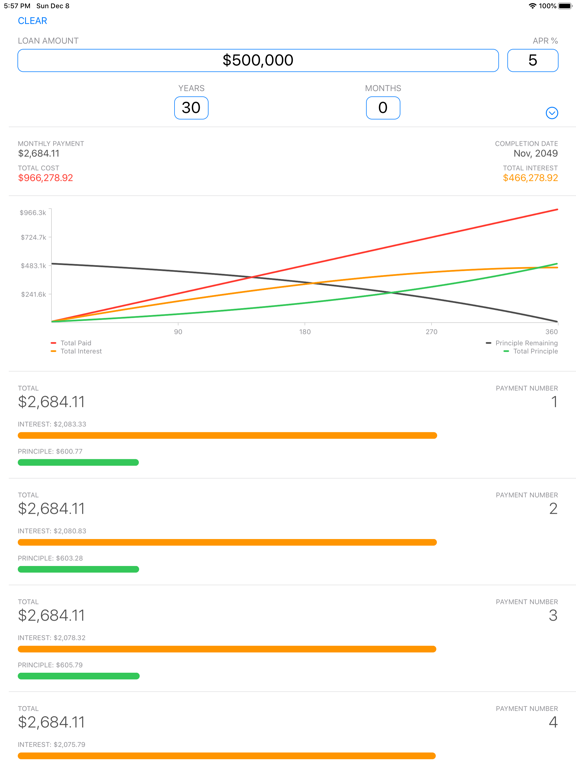Select the $241.6k axis label
This screenshot has width=576, height=768.
(x=33, y=294)
